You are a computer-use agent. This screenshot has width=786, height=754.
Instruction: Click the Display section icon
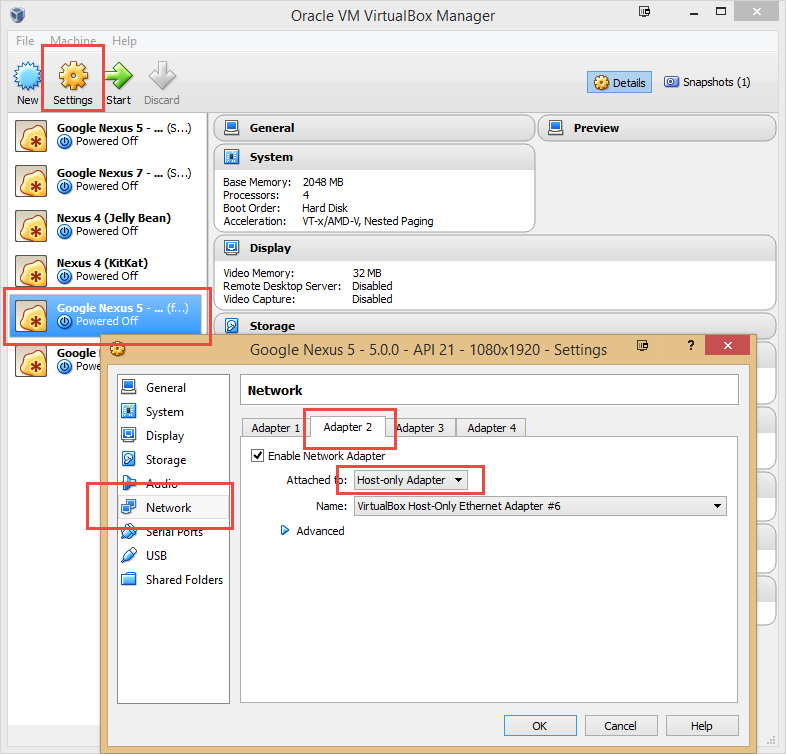click(x=232, y=247)
